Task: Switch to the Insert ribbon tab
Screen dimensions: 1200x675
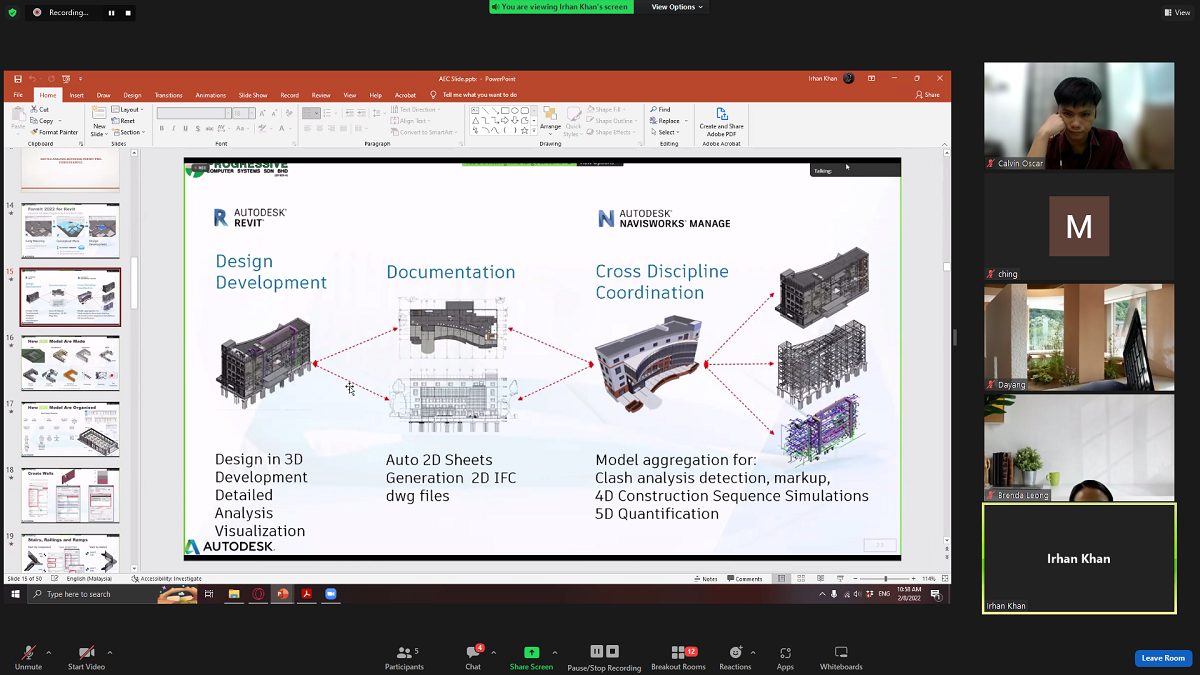Action: [76, 95]
